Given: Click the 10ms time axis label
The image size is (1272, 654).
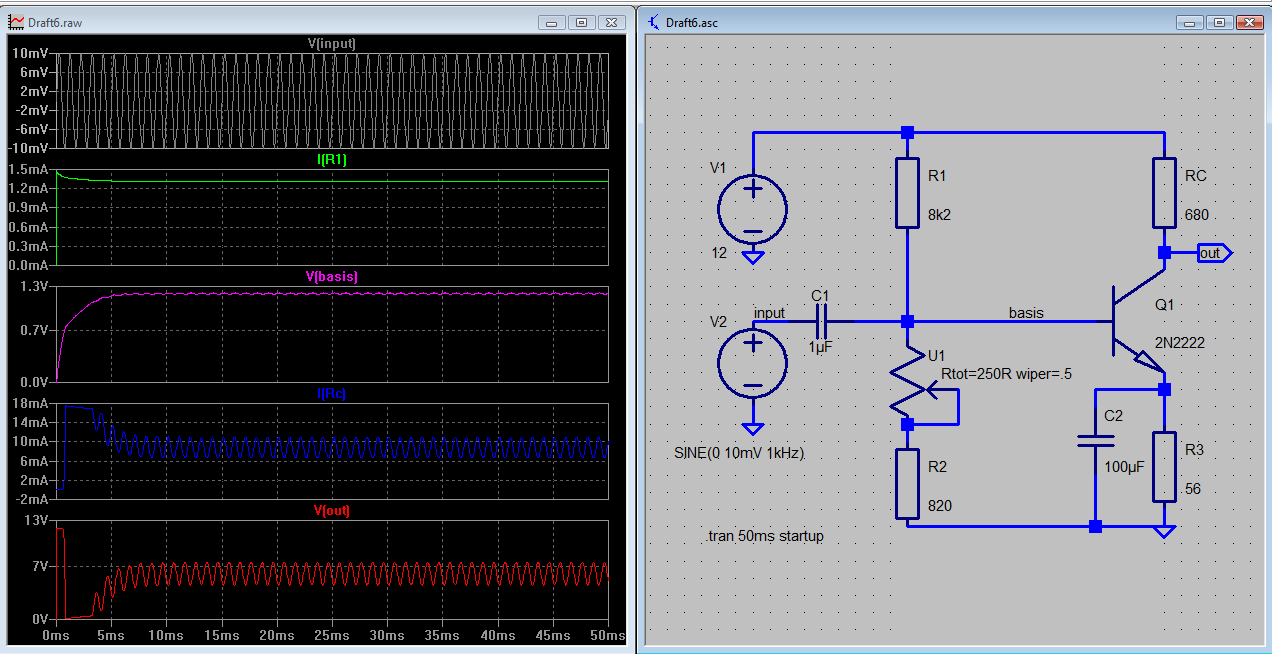Looking at the screenshot, I should coord(166,636).
